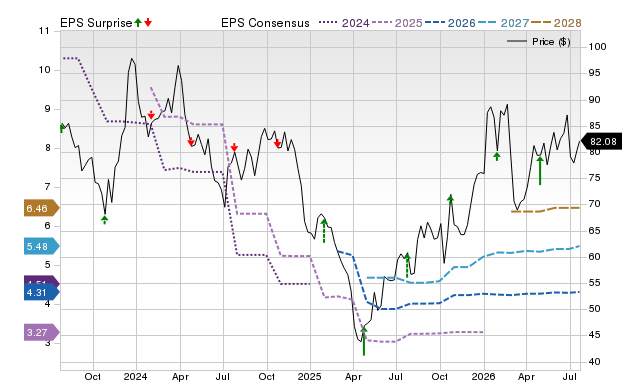Click the black 82.08 current price tag

tap(601, 142)
